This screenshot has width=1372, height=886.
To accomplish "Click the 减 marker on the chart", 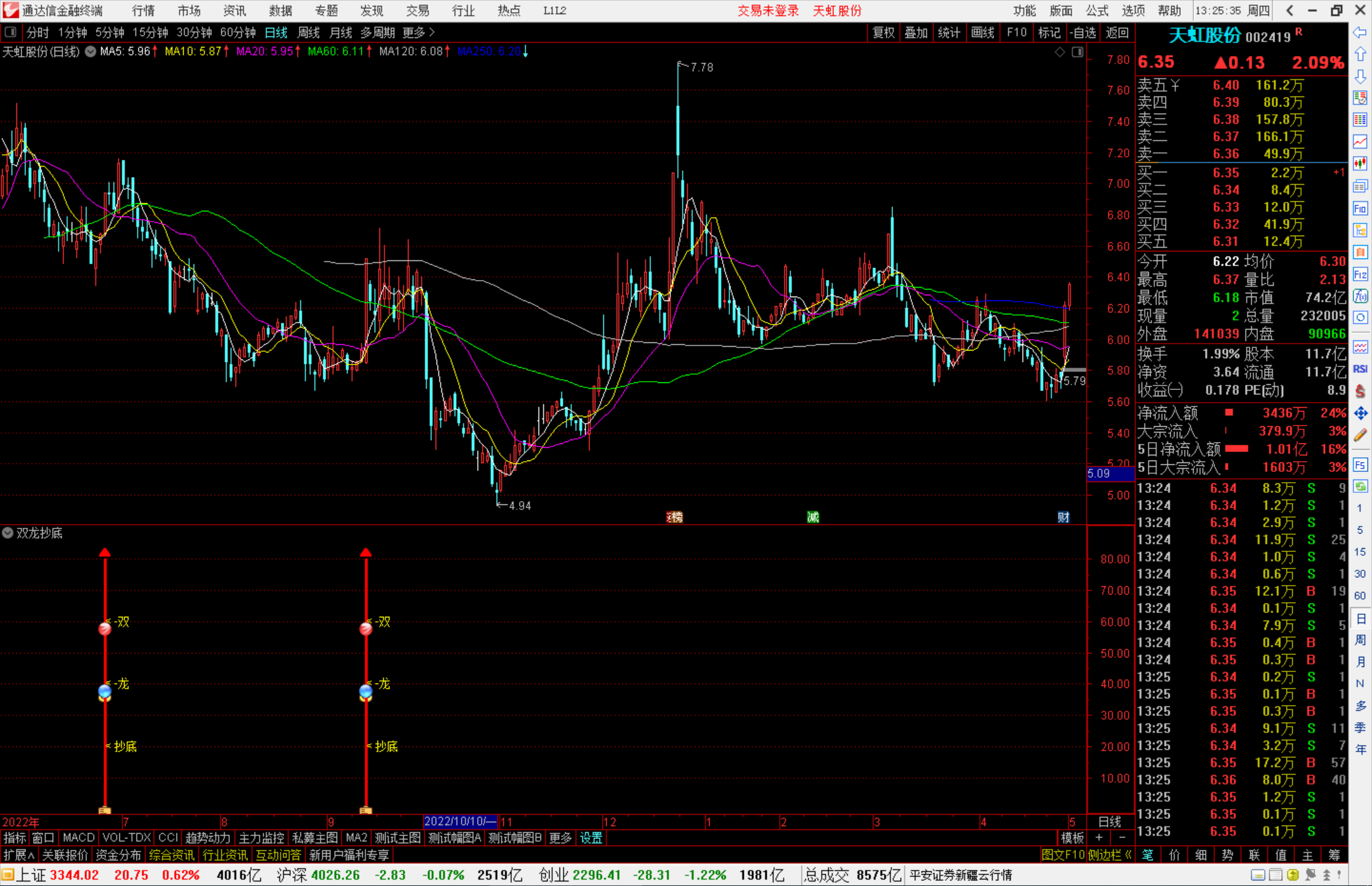I will [x=813, y=517].
